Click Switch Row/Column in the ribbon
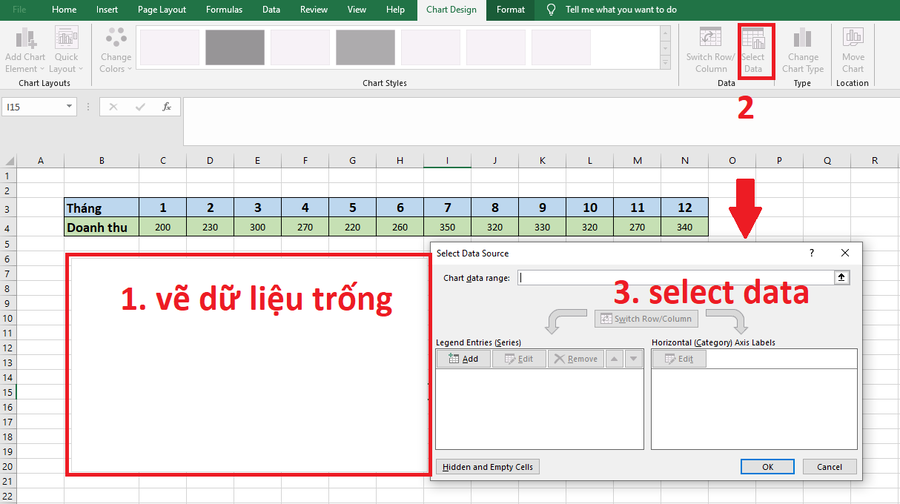Screen dimensions: 900x504 (711, 51)
